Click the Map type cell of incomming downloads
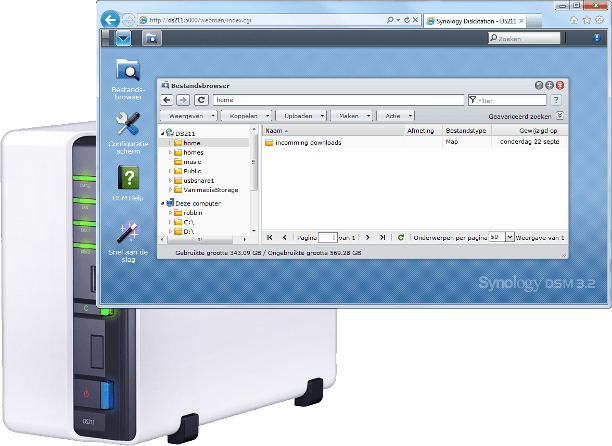This screenshot has height=446, width=612. 466,142
